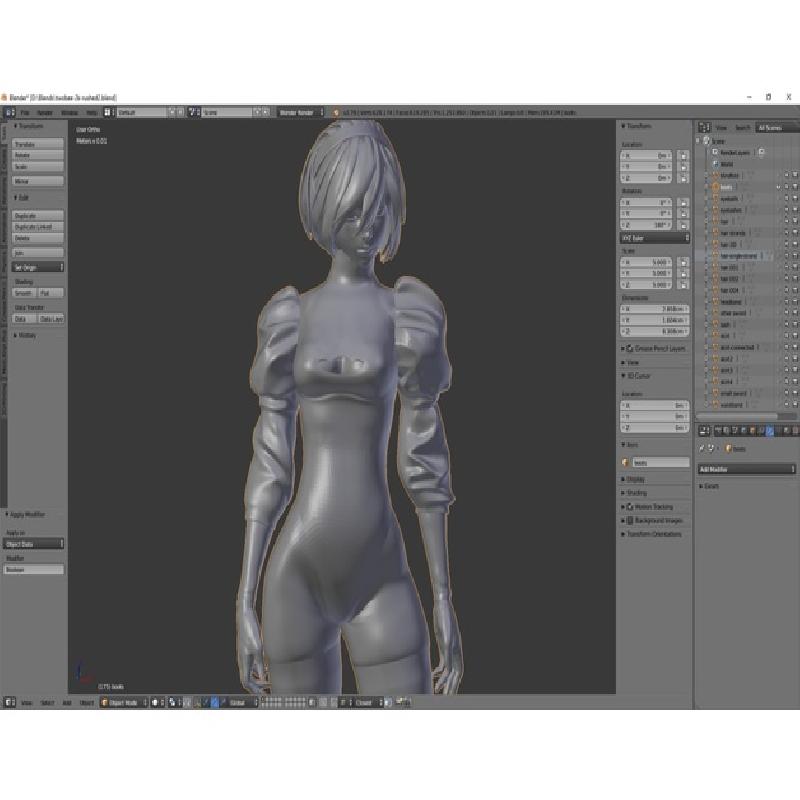This screenshot has width=800, height=800.
Task: Click the Background Images panel icon
Action: click(x=630, y=520)
